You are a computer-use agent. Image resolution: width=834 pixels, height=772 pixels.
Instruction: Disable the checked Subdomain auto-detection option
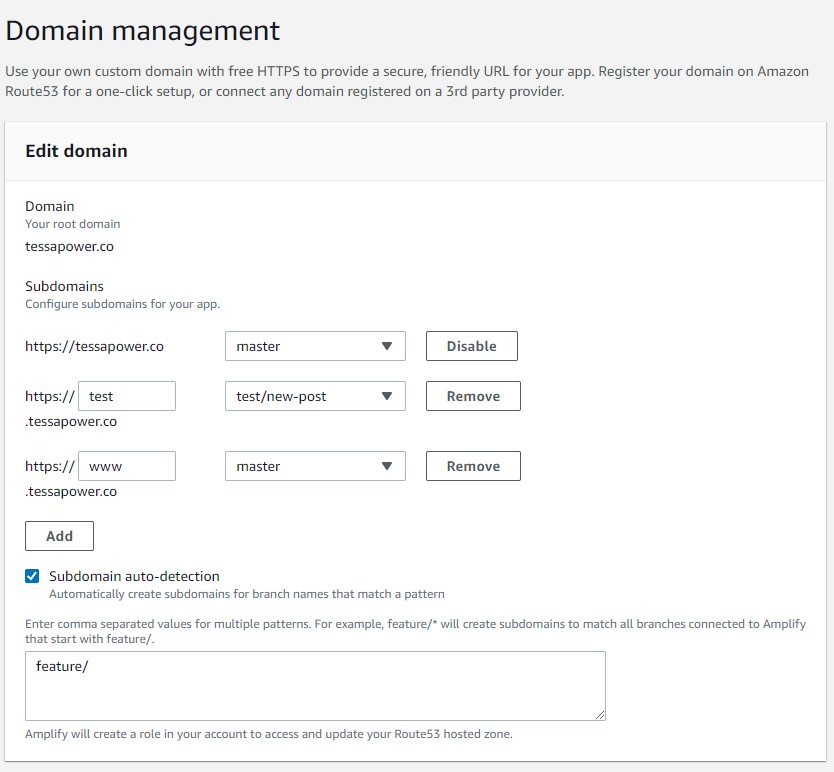tap(30, 576)
